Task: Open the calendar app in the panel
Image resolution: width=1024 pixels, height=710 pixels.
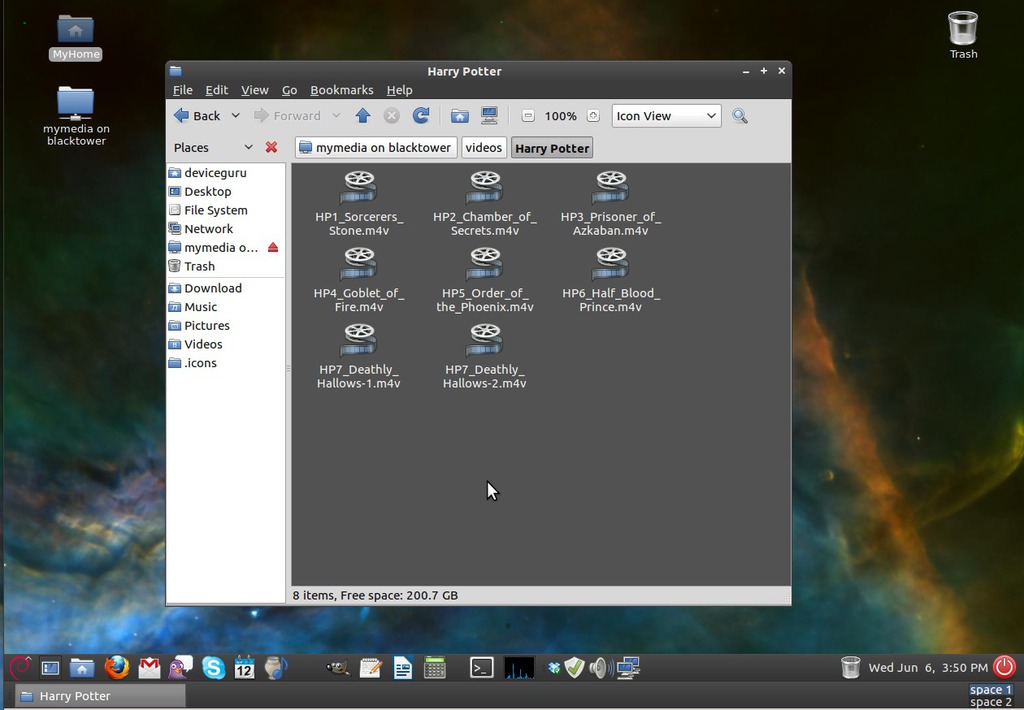Action: coord(244,668)
